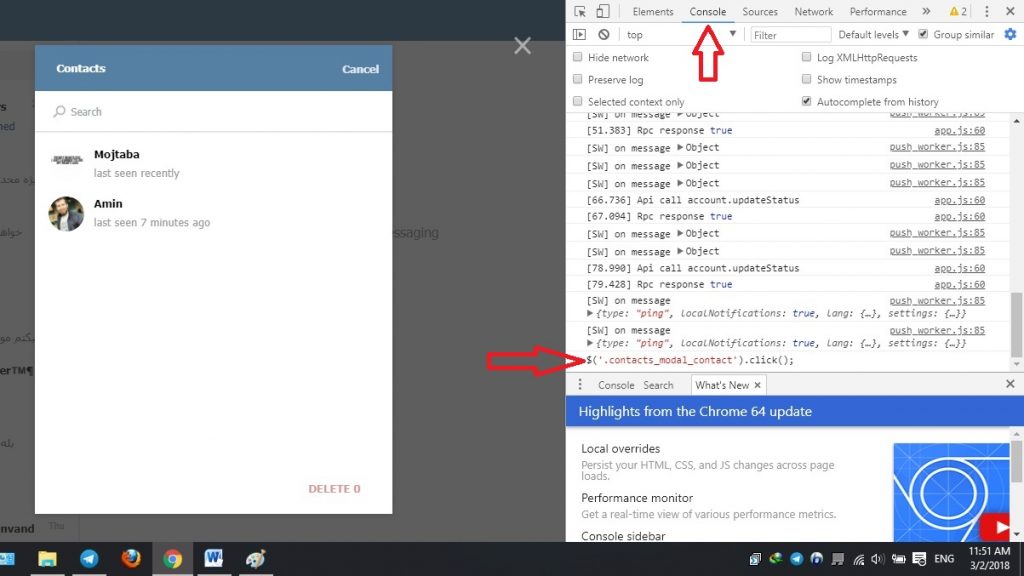Uncheck Autocomplete from history
The width and height of the screenshot is (1024, 576).
(807, 102)
